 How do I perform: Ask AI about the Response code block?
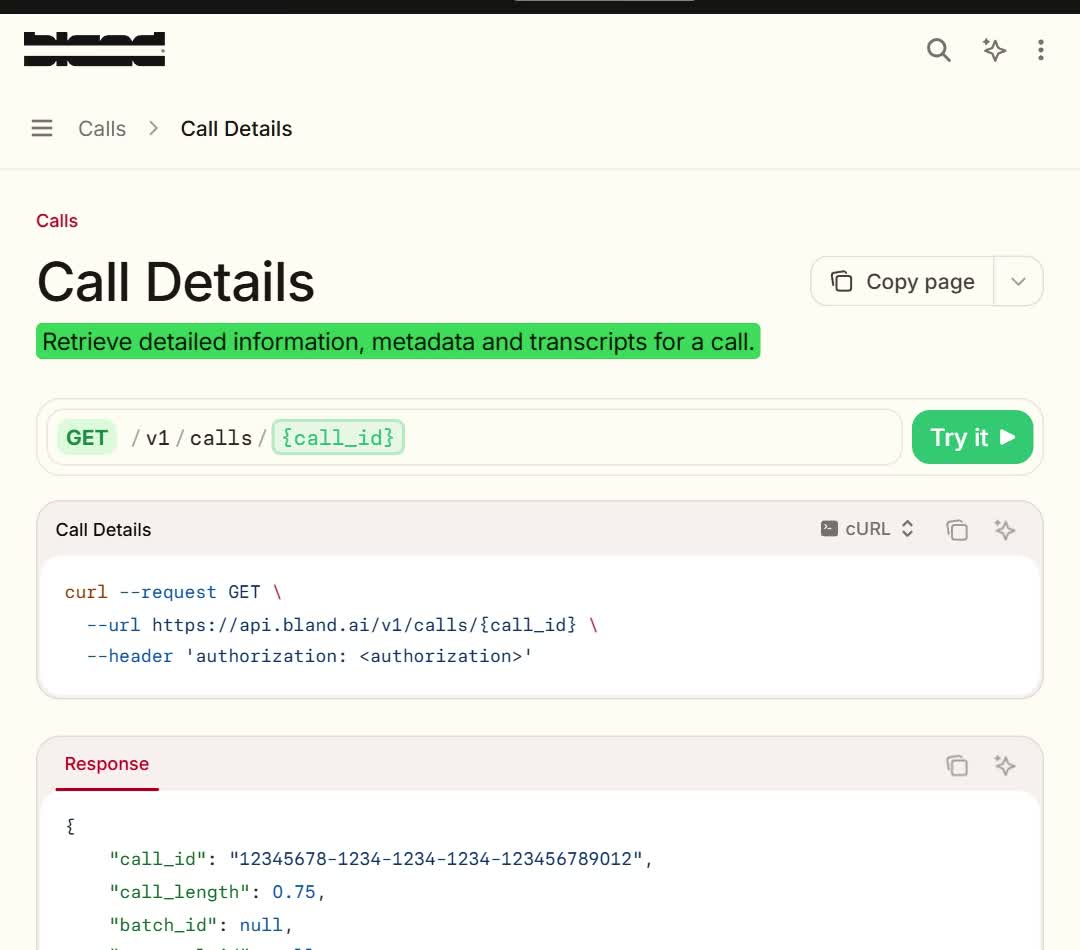click(1004, 765)
